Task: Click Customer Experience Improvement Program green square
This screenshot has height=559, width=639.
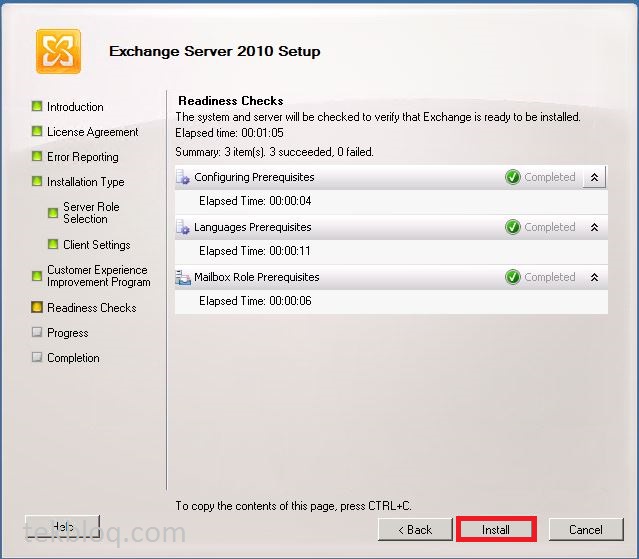Action: click(37, 276)
